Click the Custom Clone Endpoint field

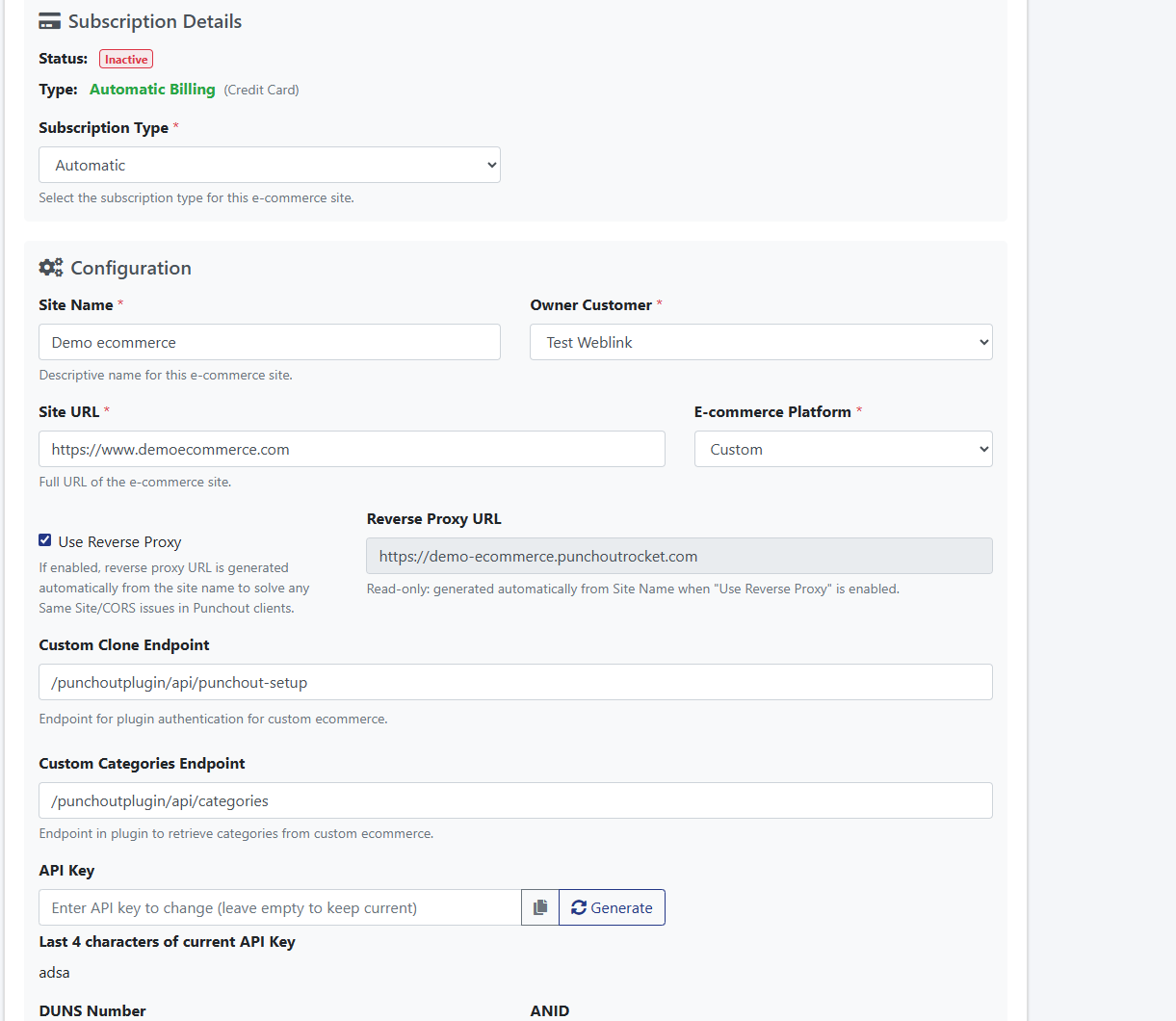pos(515,682)
